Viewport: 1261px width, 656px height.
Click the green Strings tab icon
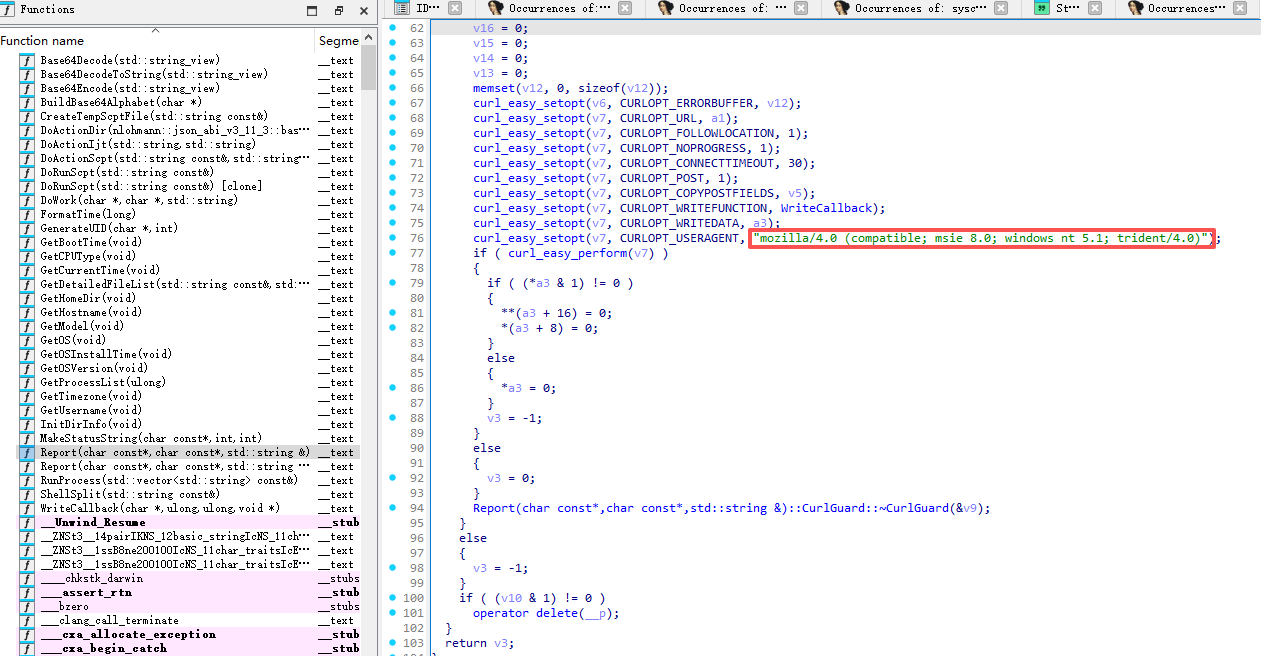tap(1042, 8)
